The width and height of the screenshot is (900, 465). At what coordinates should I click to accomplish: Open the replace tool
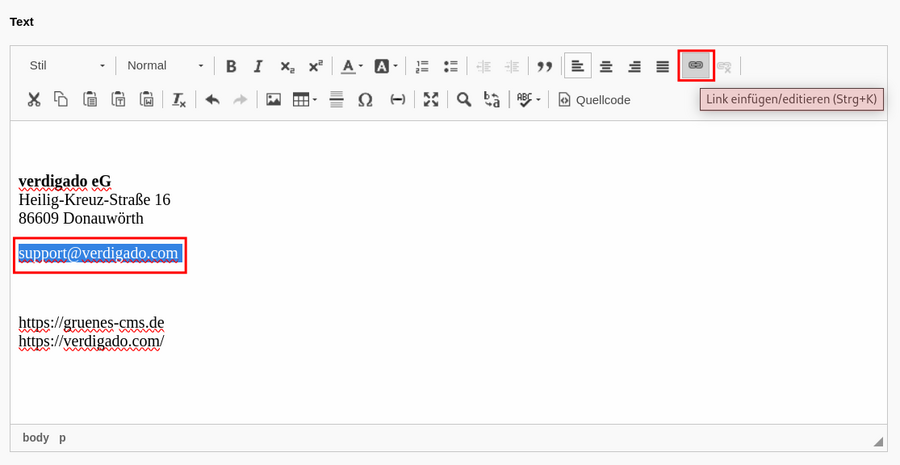click(492, 99)
